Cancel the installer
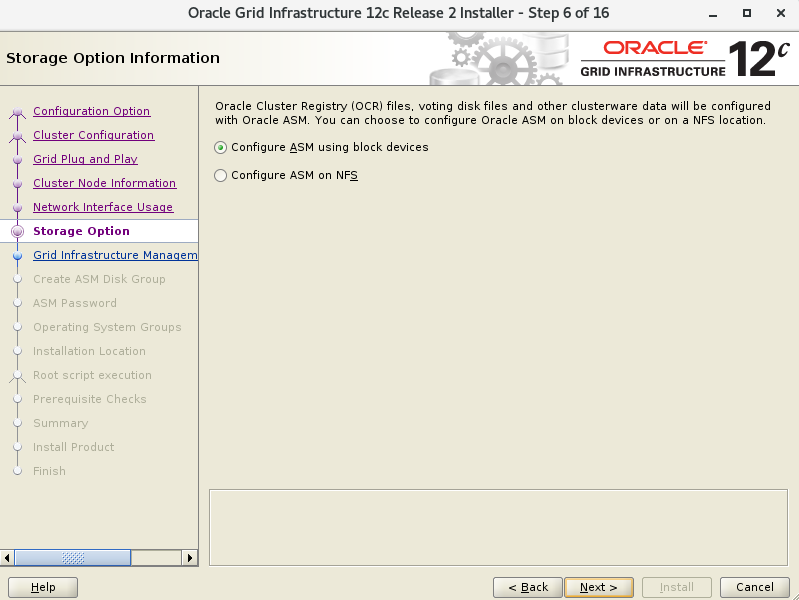Viewport: 799px width, 600px height. (754, 587)
